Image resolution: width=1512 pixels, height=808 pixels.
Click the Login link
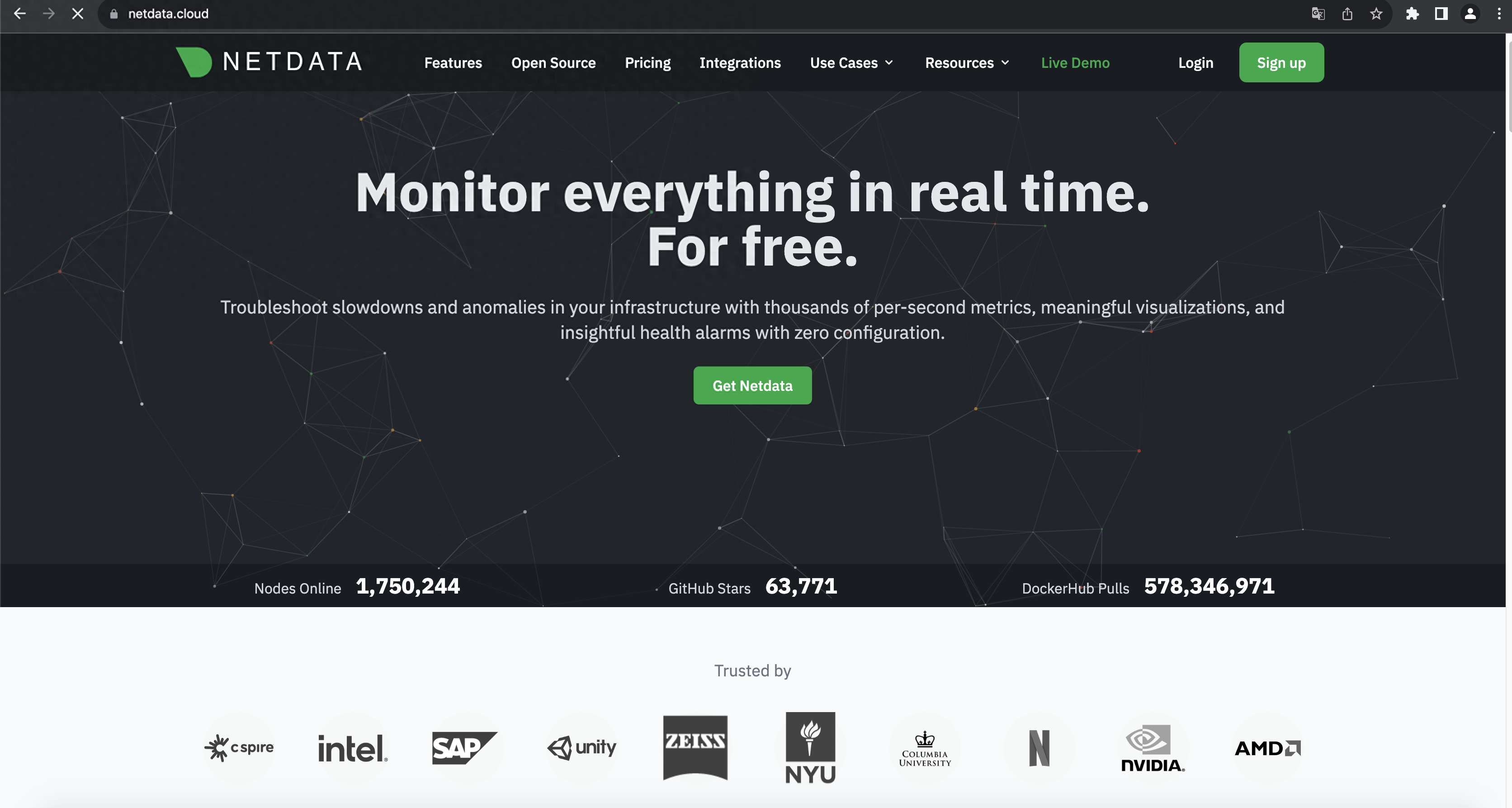pyautogui.click(x=1196, y=62)
